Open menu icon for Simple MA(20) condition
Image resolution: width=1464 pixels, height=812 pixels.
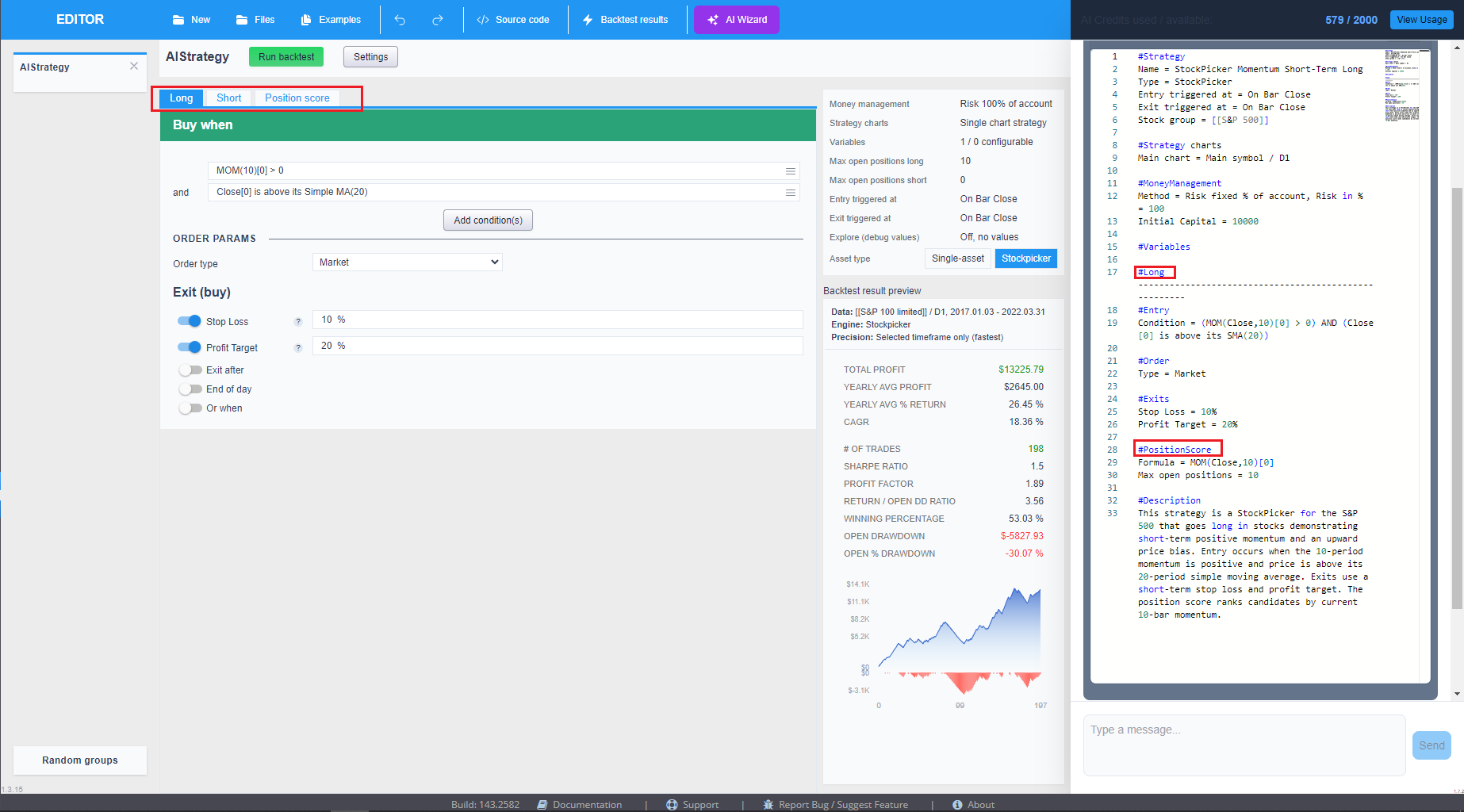tap(790, 193)
